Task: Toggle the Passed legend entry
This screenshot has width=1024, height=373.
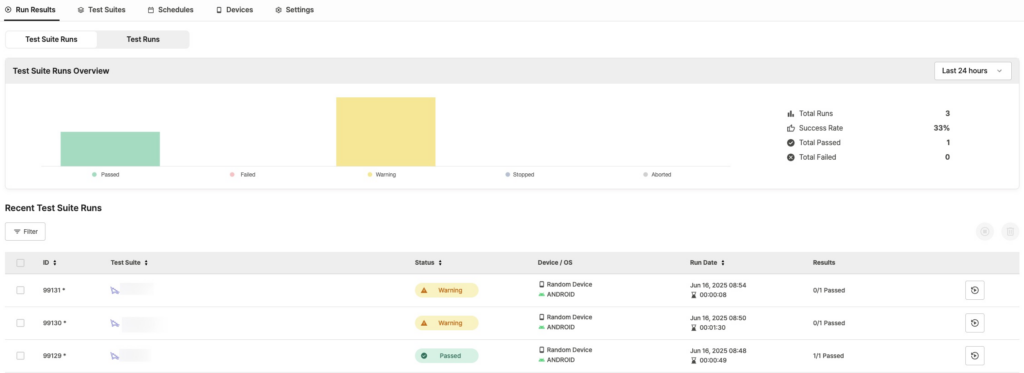Action: (106, 174)
